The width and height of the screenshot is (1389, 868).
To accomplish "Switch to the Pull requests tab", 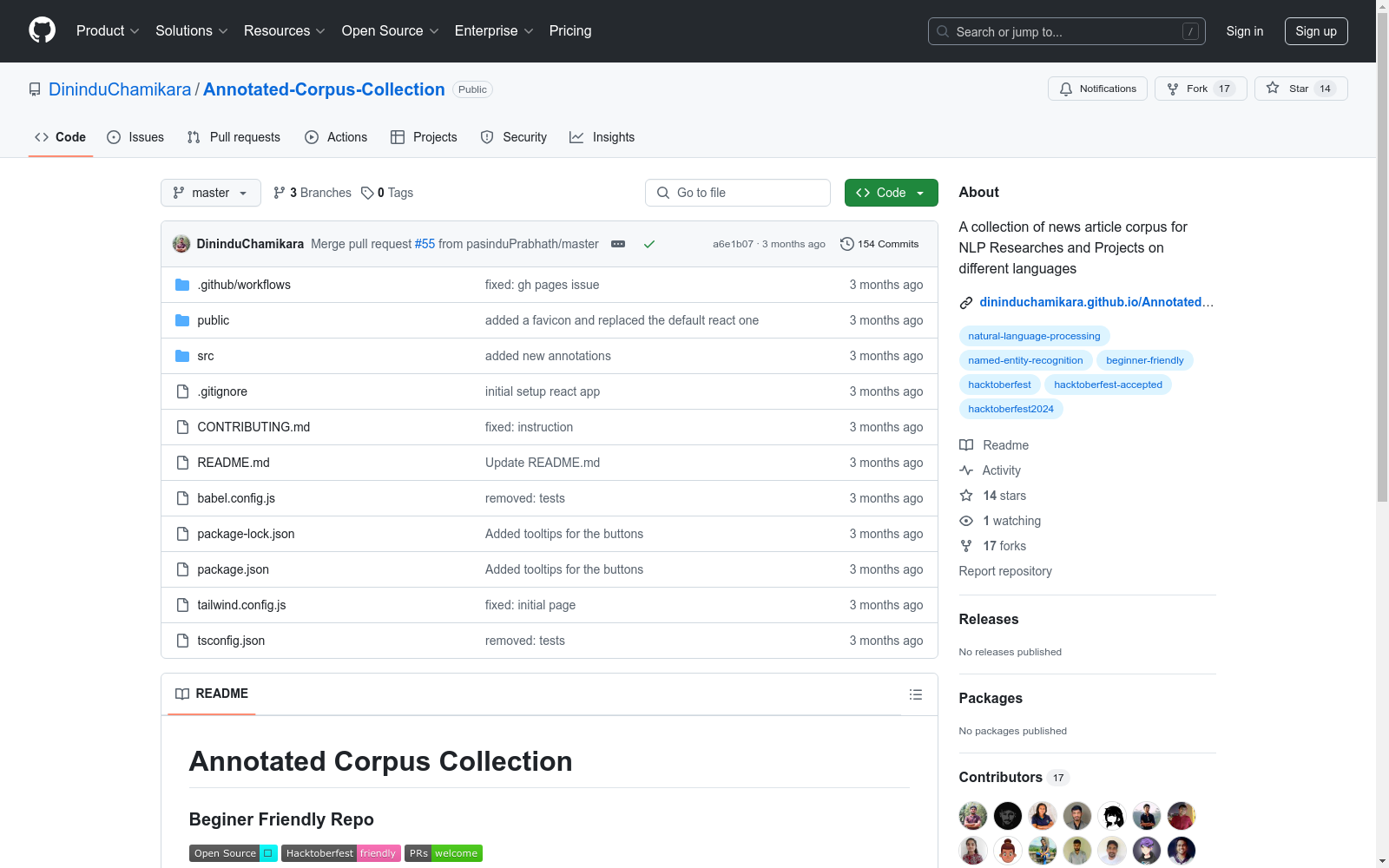I will 234,137.
